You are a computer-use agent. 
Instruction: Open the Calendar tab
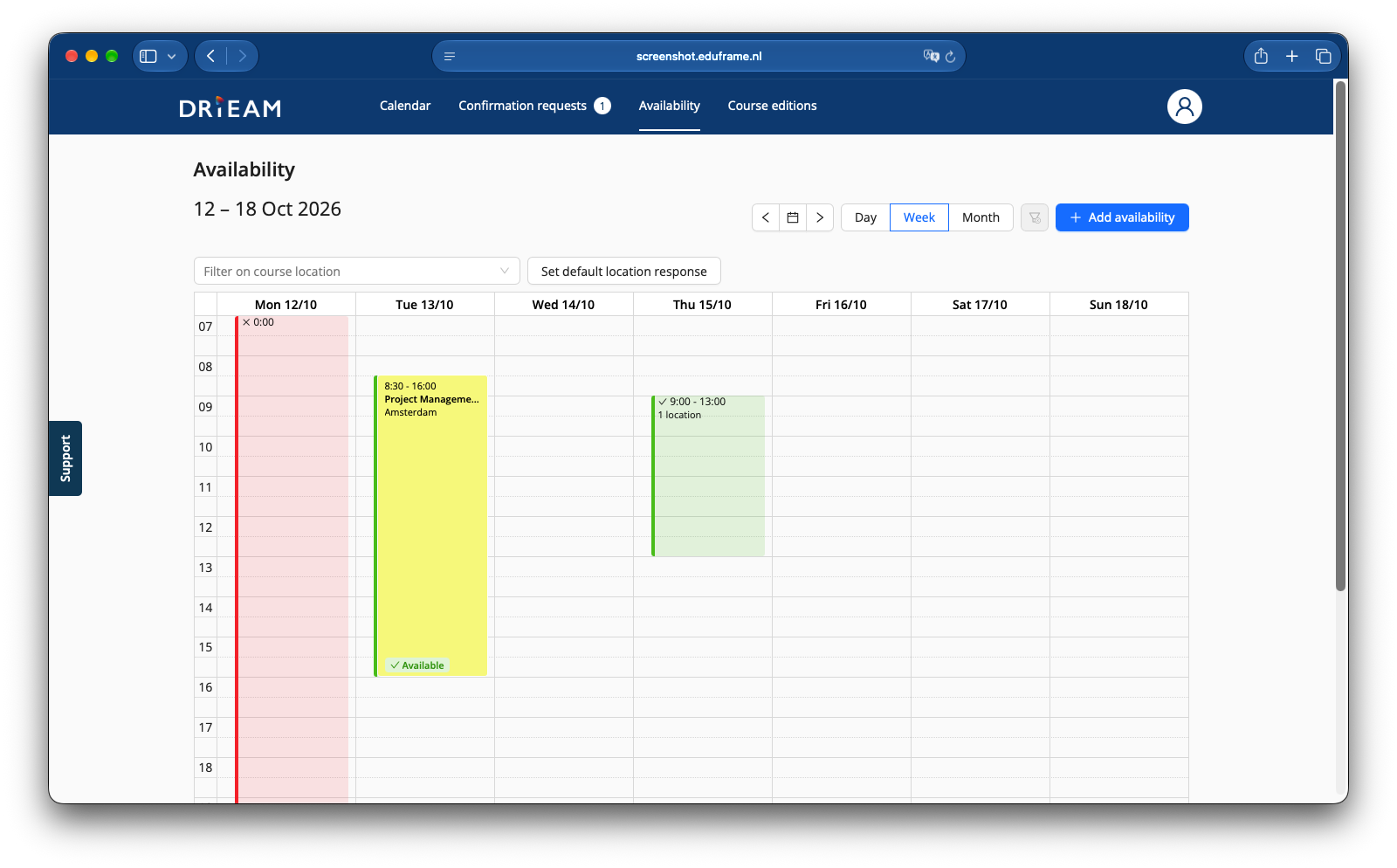pos(405,106)
